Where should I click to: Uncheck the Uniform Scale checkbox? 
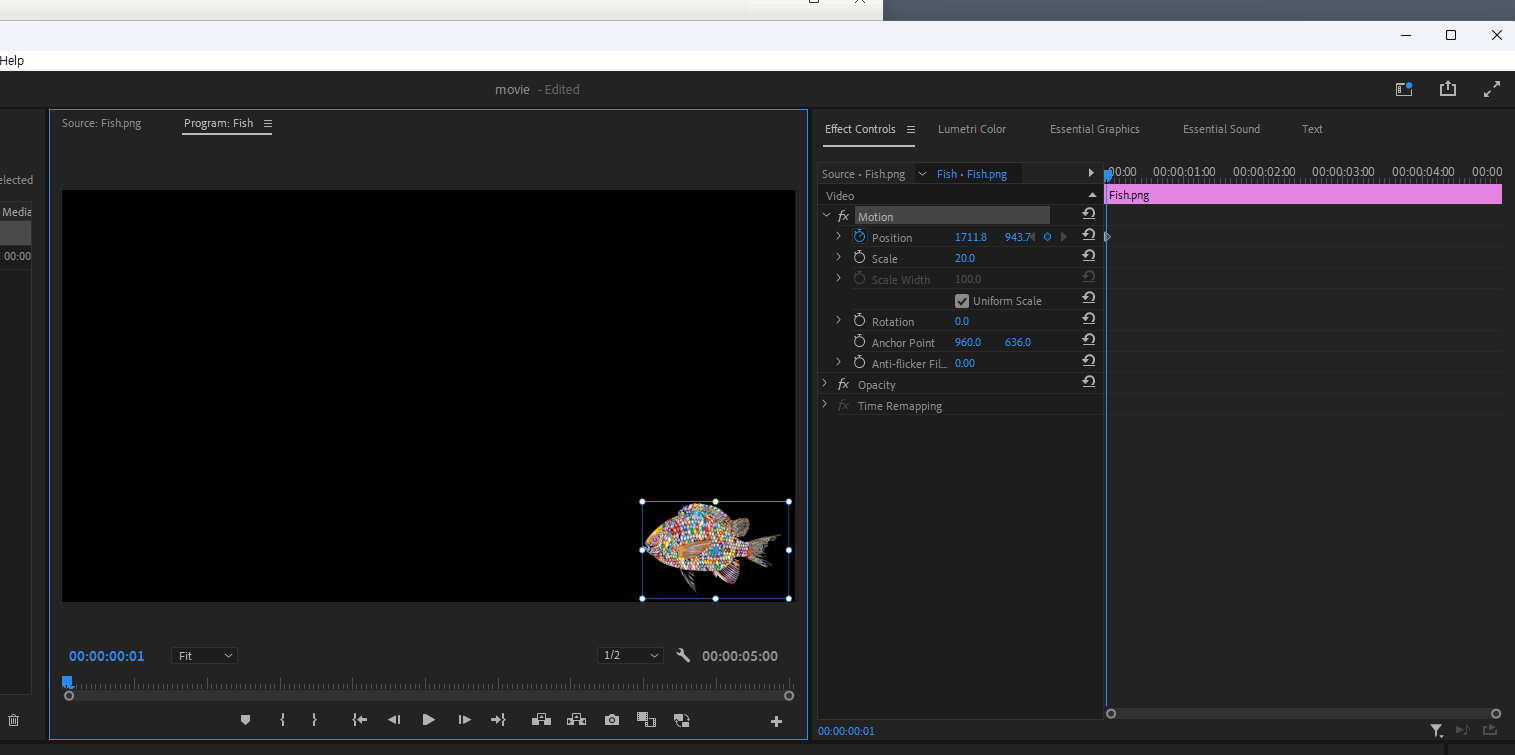pos(962,301)
